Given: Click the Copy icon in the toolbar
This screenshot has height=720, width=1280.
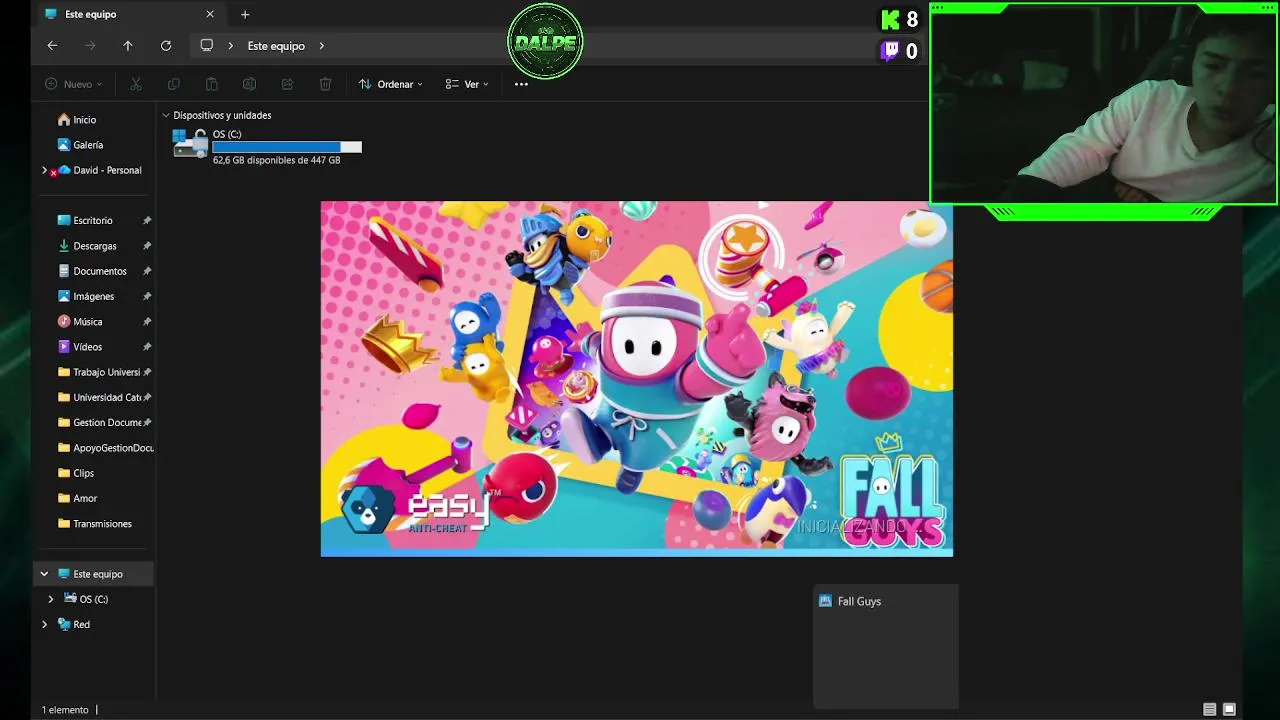Looking at the screenshot, I should pyautogui.click(x=174, y=84).
